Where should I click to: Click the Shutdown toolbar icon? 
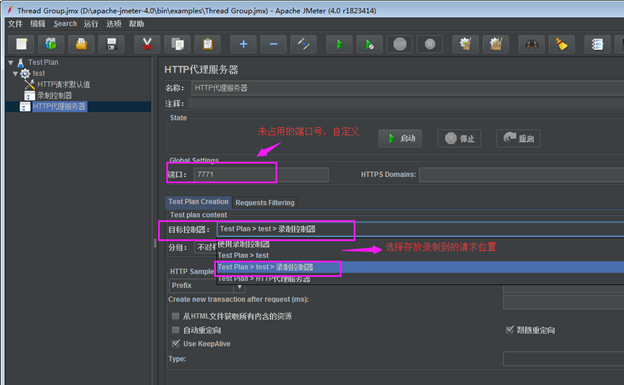(x=430, y=44)
